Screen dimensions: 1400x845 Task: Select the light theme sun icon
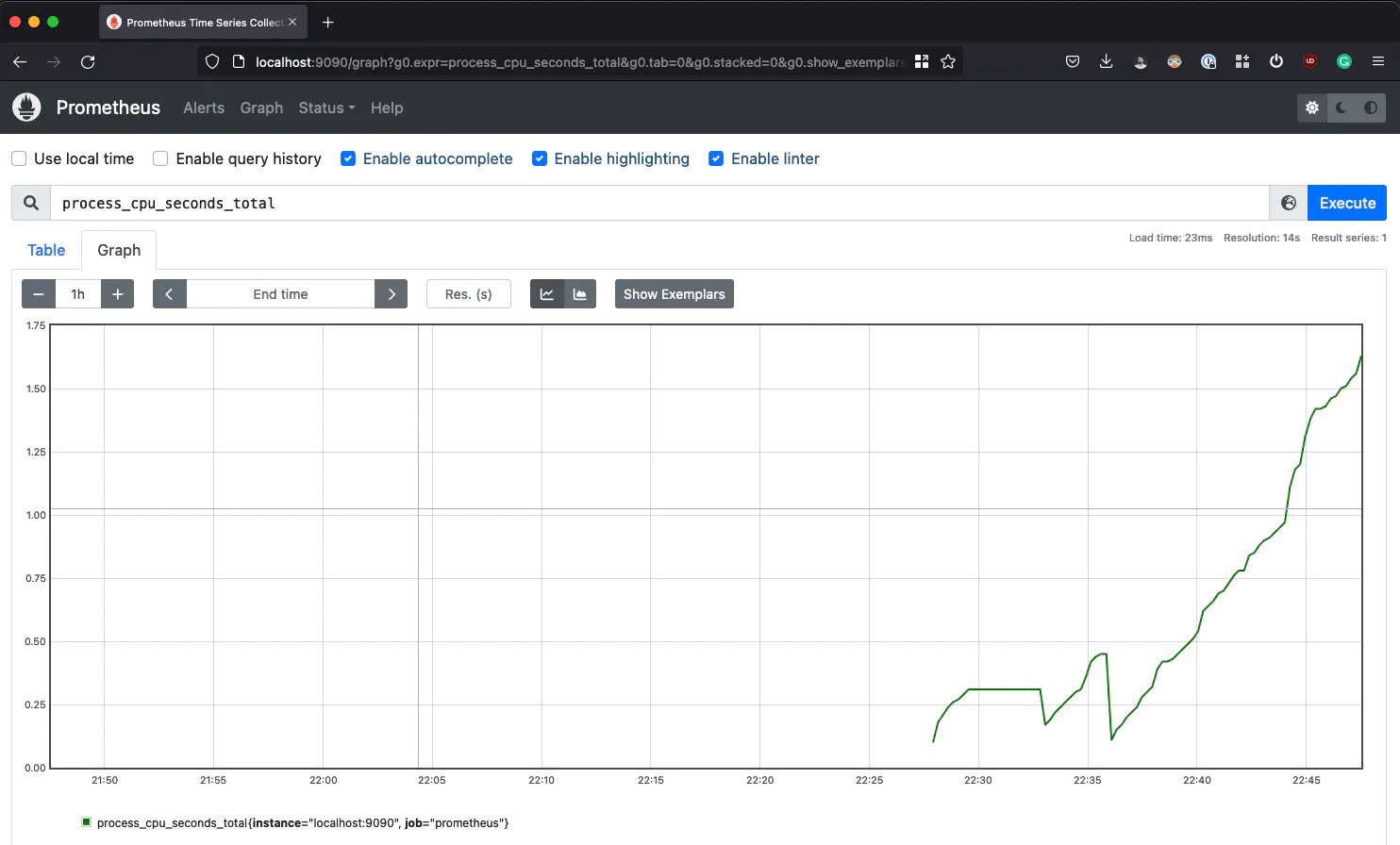pos(1312,108)
